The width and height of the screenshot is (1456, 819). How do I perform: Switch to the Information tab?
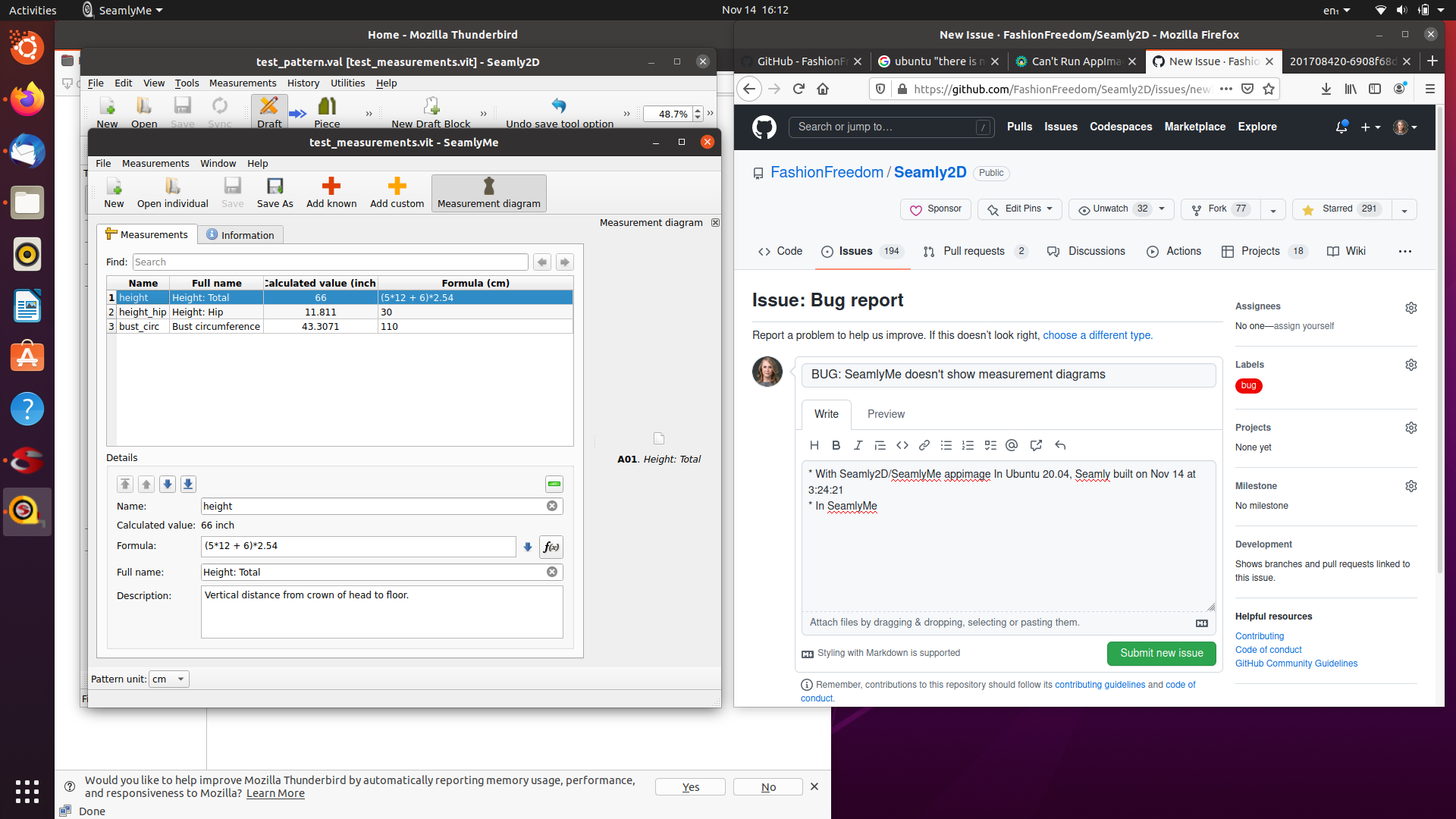pos(240,235)
